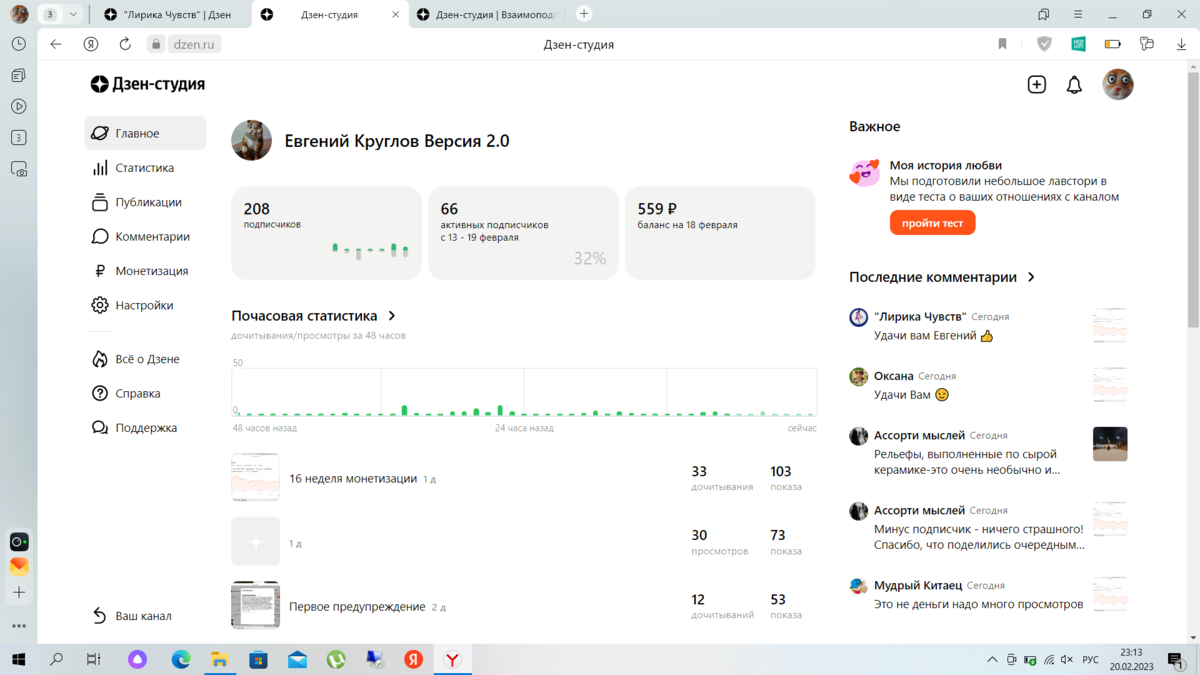1200x675 pixels.
Task: Launch Microsoft Edge from taskbar
Action: tap(181, 660)
